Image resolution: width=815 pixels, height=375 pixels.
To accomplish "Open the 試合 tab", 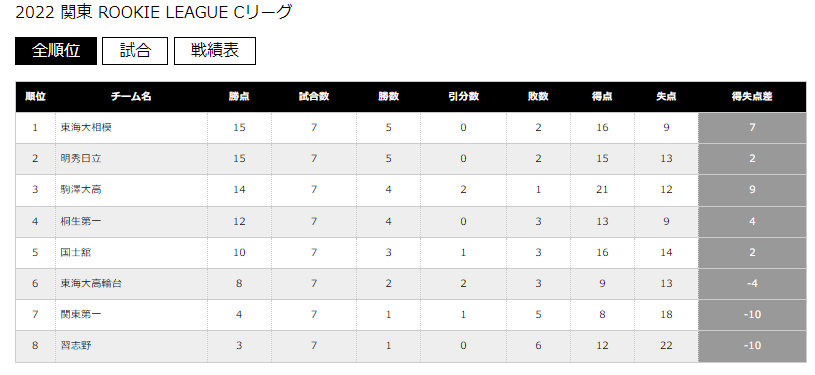I will (135, 51).
